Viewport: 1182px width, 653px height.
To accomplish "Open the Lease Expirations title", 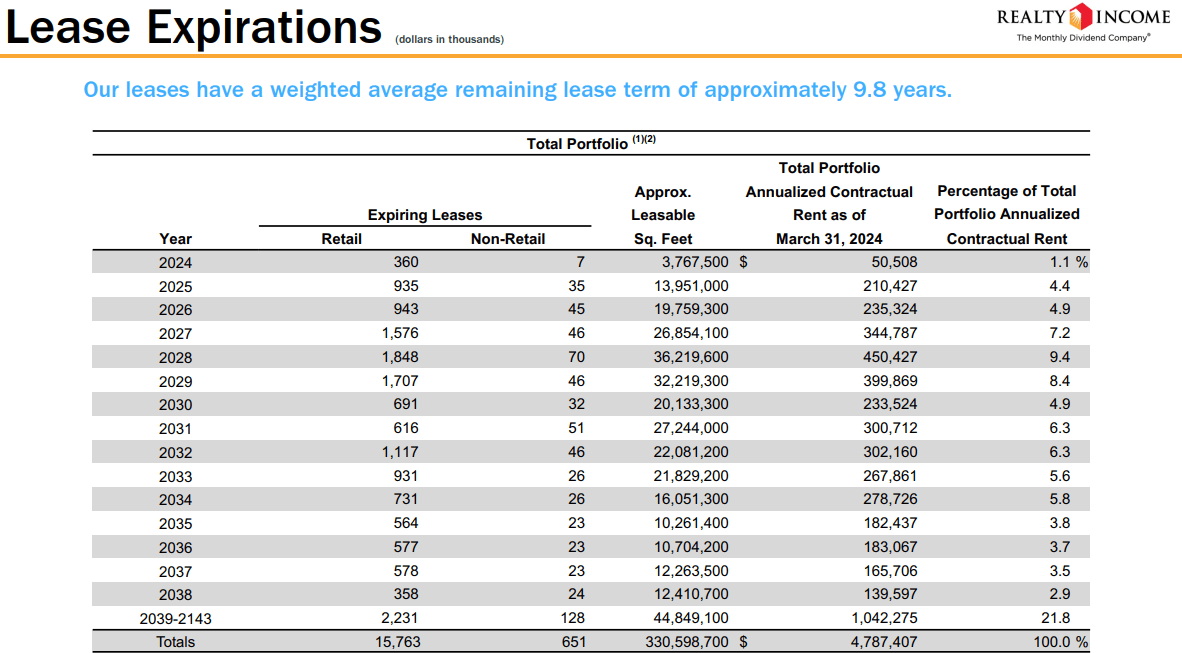I will (190, 28).
